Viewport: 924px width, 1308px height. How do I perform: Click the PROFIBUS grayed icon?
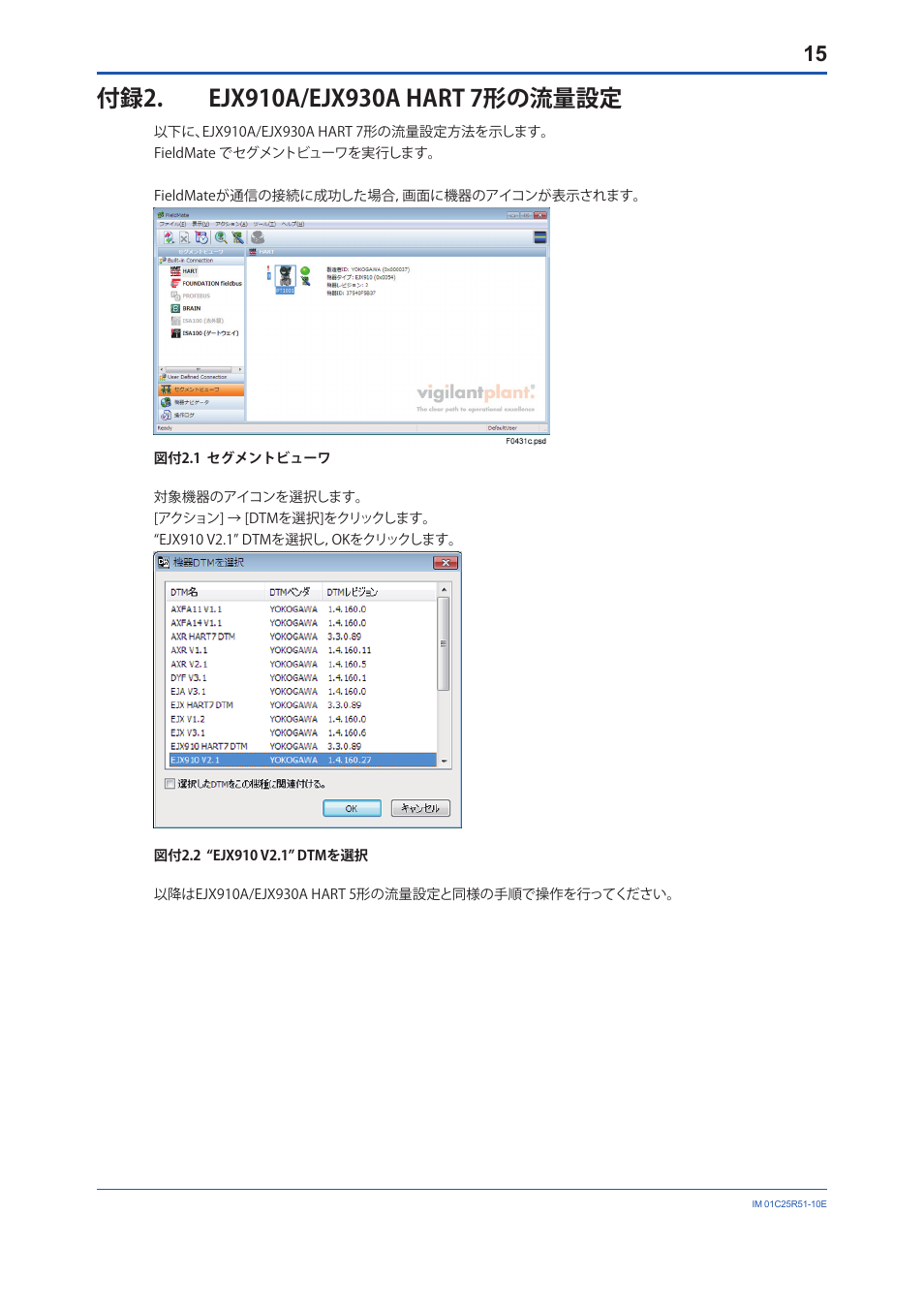point(175,296)
